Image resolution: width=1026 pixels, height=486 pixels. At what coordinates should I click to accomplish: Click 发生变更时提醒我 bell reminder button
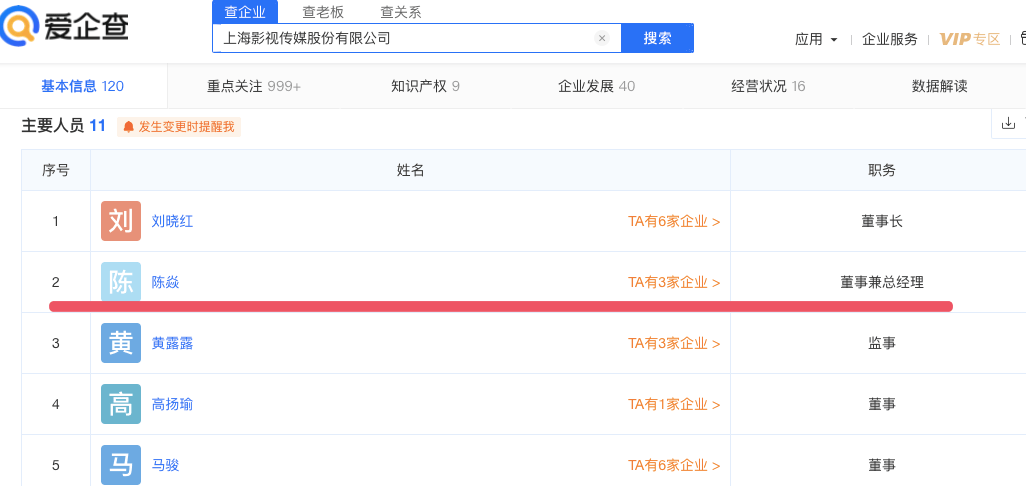[x=179, y=127]
